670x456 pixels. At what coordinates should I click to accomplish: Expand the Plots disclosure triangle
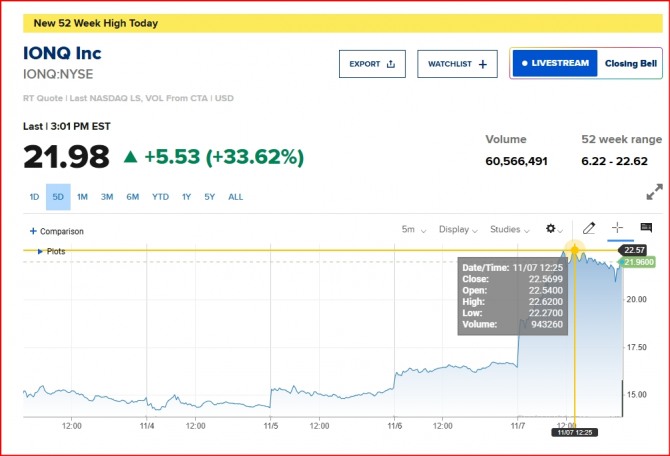pyautogui.click(x=40, y=251)
